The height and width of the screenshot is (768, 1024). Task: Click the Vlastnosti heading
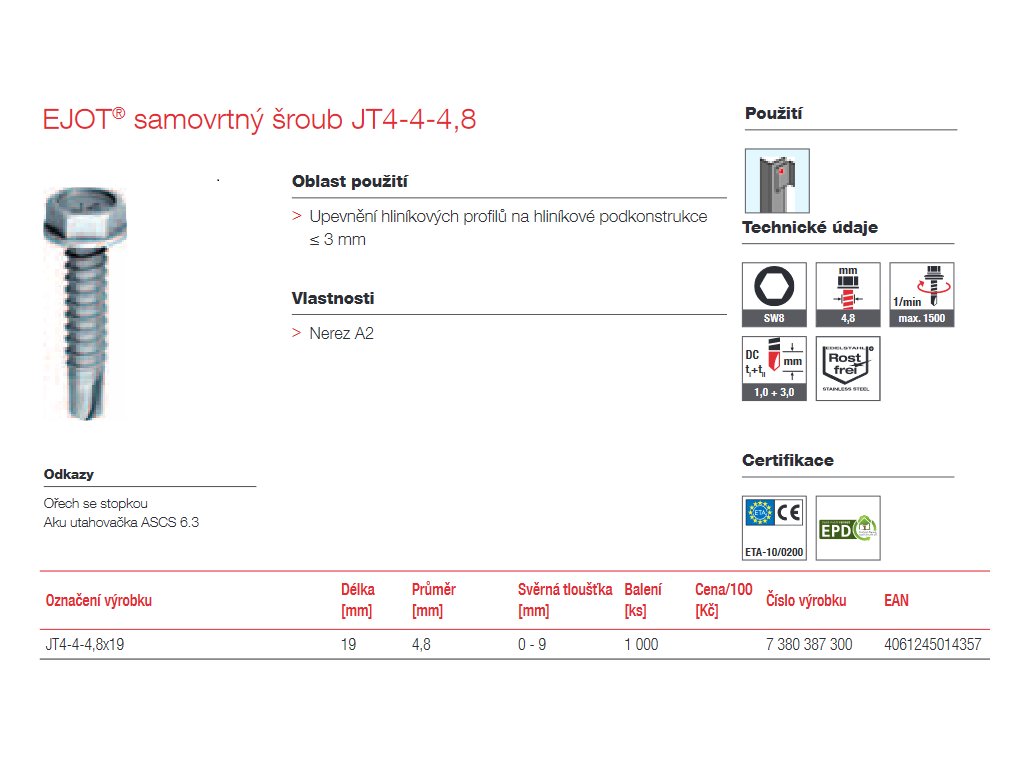click(333, 298)
